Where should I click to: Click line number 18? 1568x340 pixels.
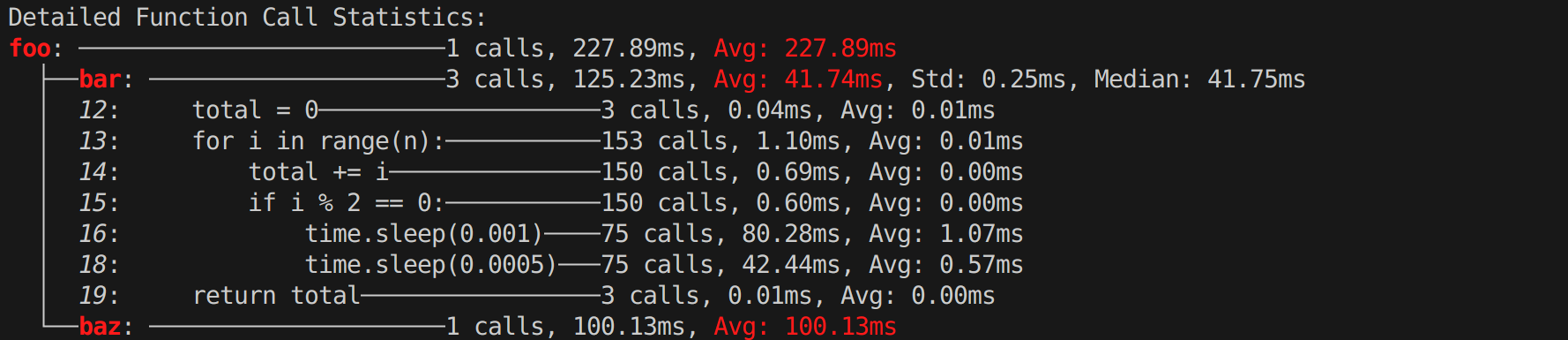pyautogui.click(x=93, y=265)
